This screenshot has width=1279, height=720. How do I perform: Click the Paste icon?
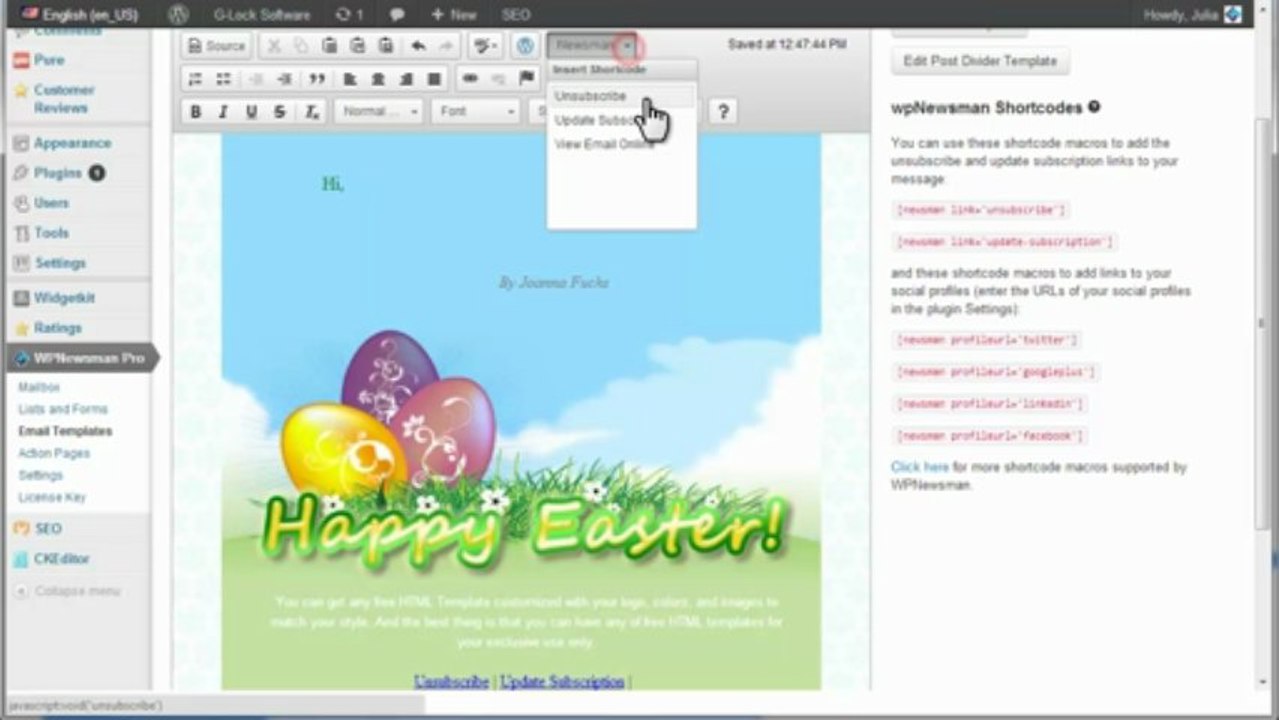[x=329, y=46]
